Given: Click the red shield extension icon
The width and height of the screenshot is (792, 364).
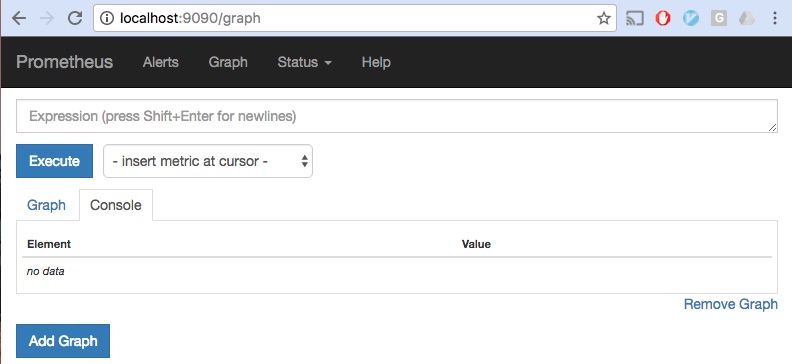Looking at the screenshot, I should [663, 19].
